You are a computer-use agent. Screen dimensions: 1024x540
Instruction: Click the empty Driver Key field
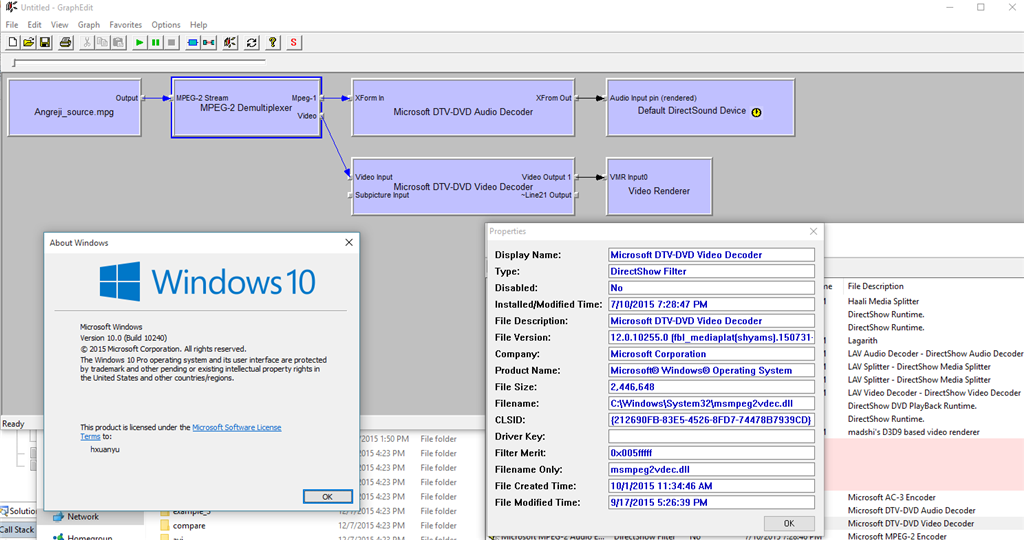[x=711, y=436]
